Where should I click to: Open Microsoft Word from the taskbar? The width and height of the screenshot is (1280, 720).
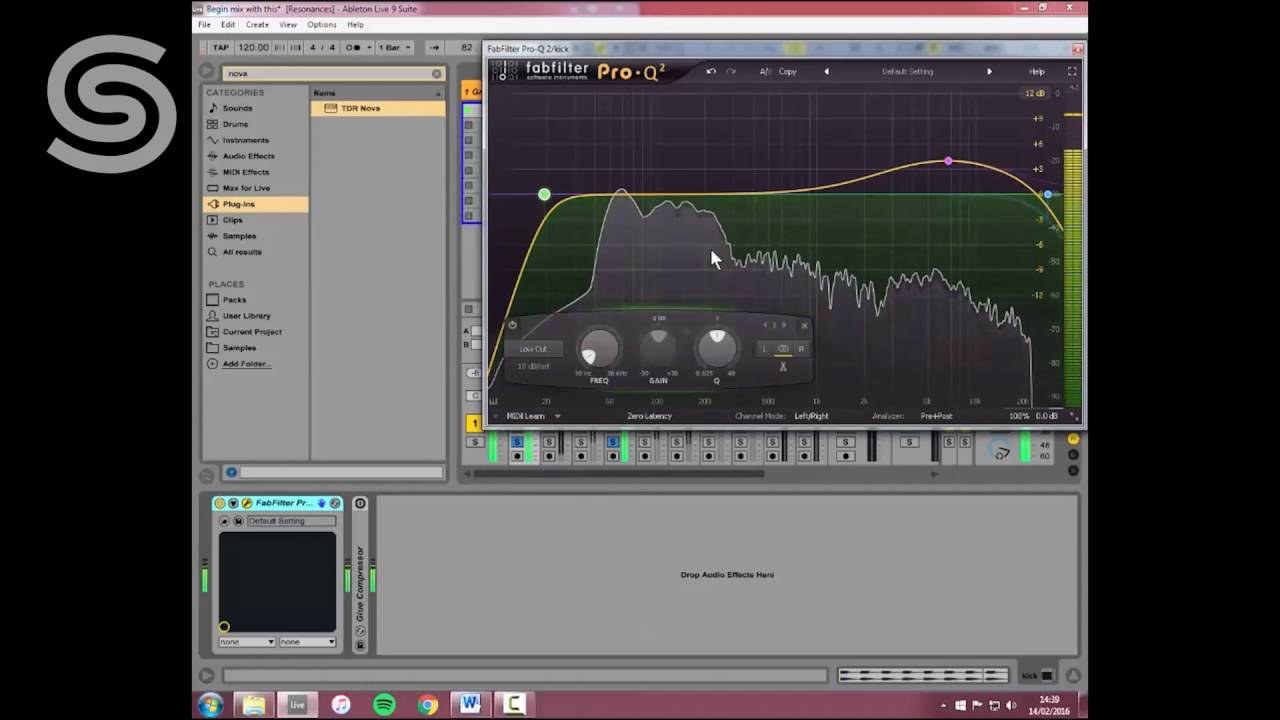[470, 705]
